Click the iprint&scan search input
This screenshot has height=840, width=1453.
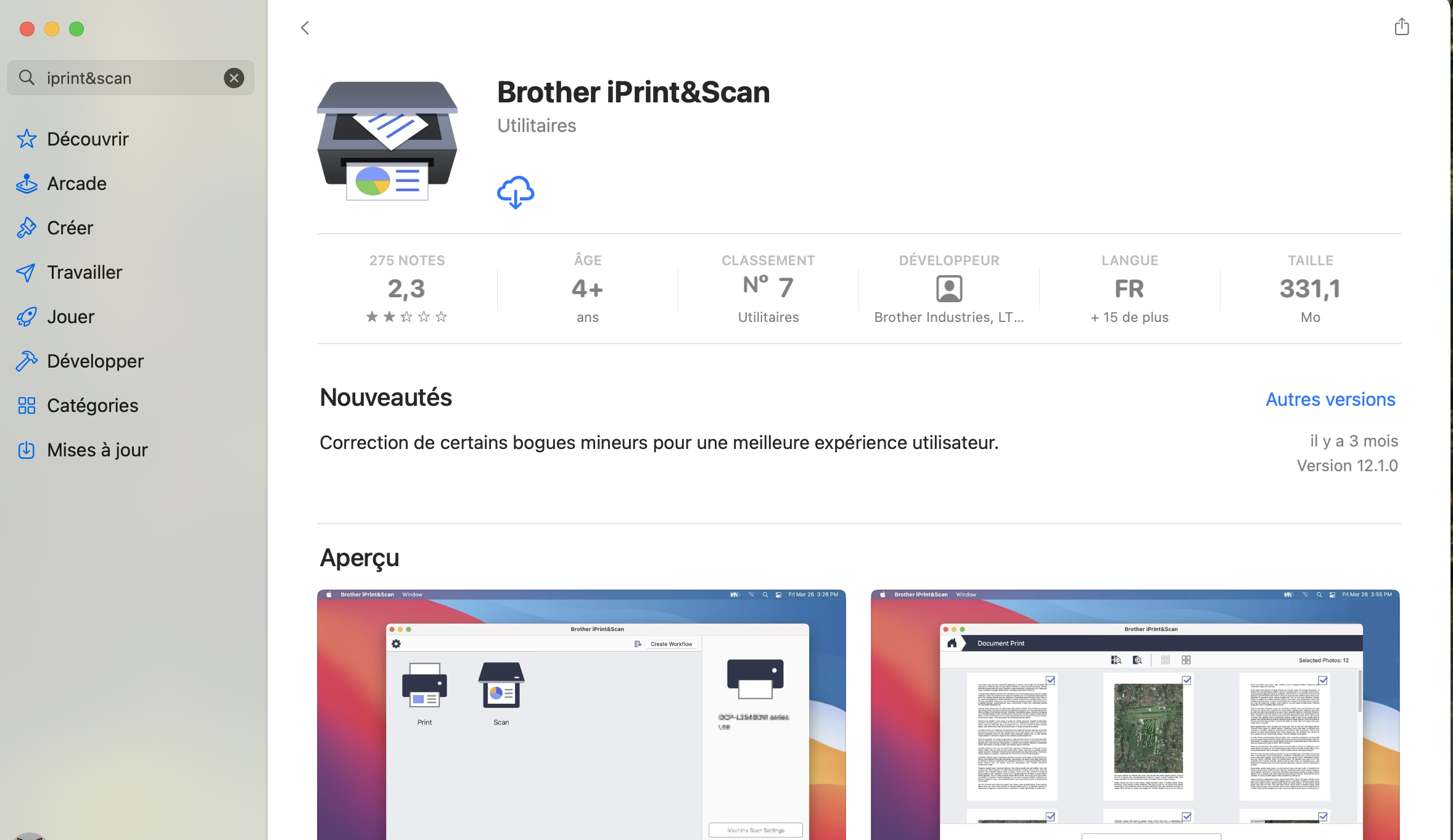pos(131,78)
